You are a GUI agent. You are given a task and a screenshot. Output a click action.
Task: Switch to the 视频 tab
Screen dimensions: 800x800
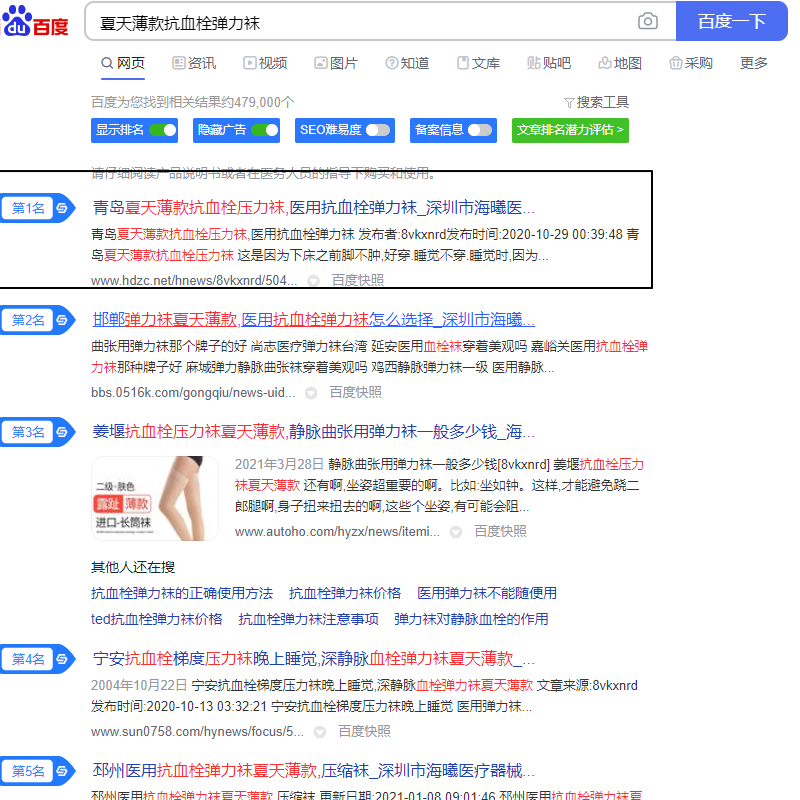pyautogui.click(x=265, y=63)
